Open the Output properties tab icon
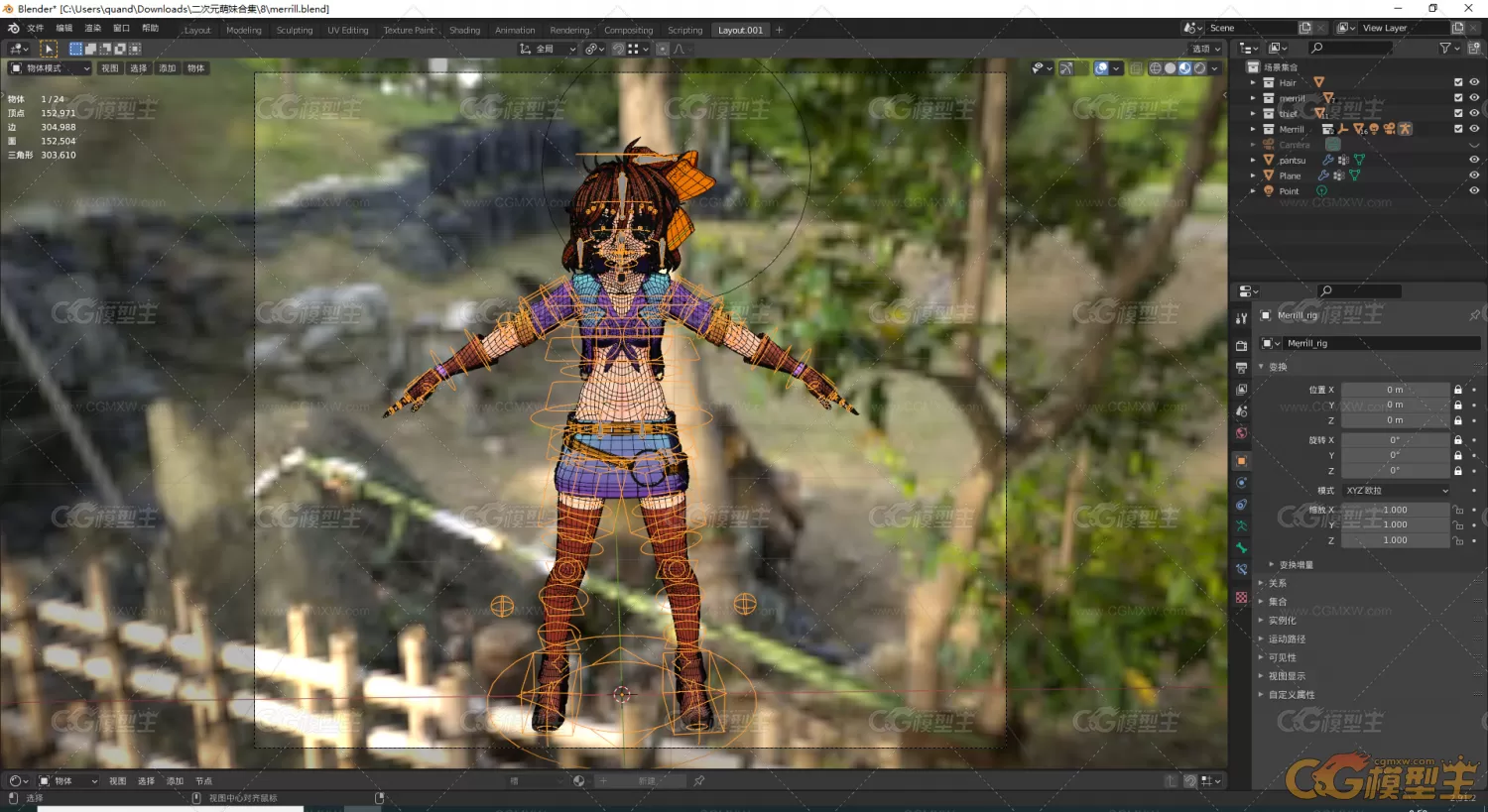1488x812 pixels. tap(1241, 368)
